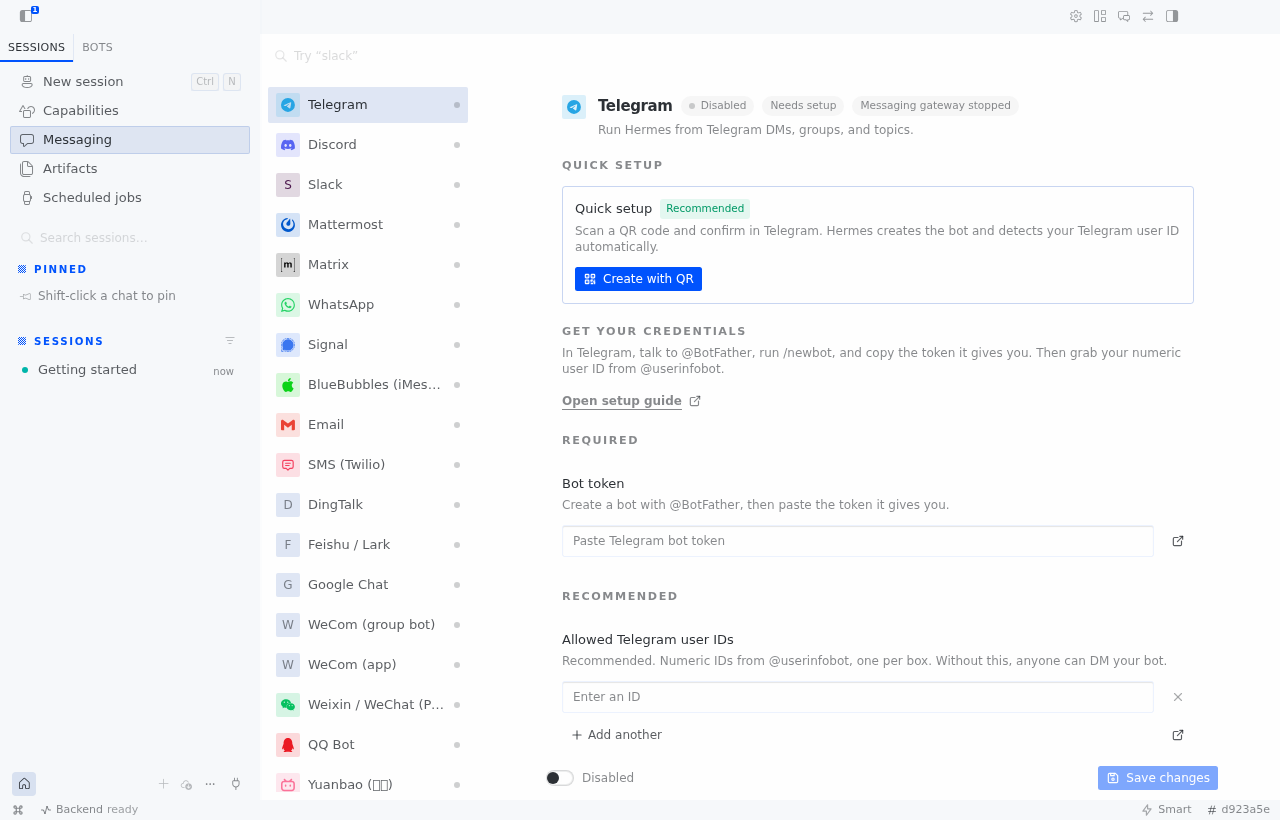This screenshot has height=820, width=1280.
Task: Focus the Enter an ID field
Action: pos(858,697)
